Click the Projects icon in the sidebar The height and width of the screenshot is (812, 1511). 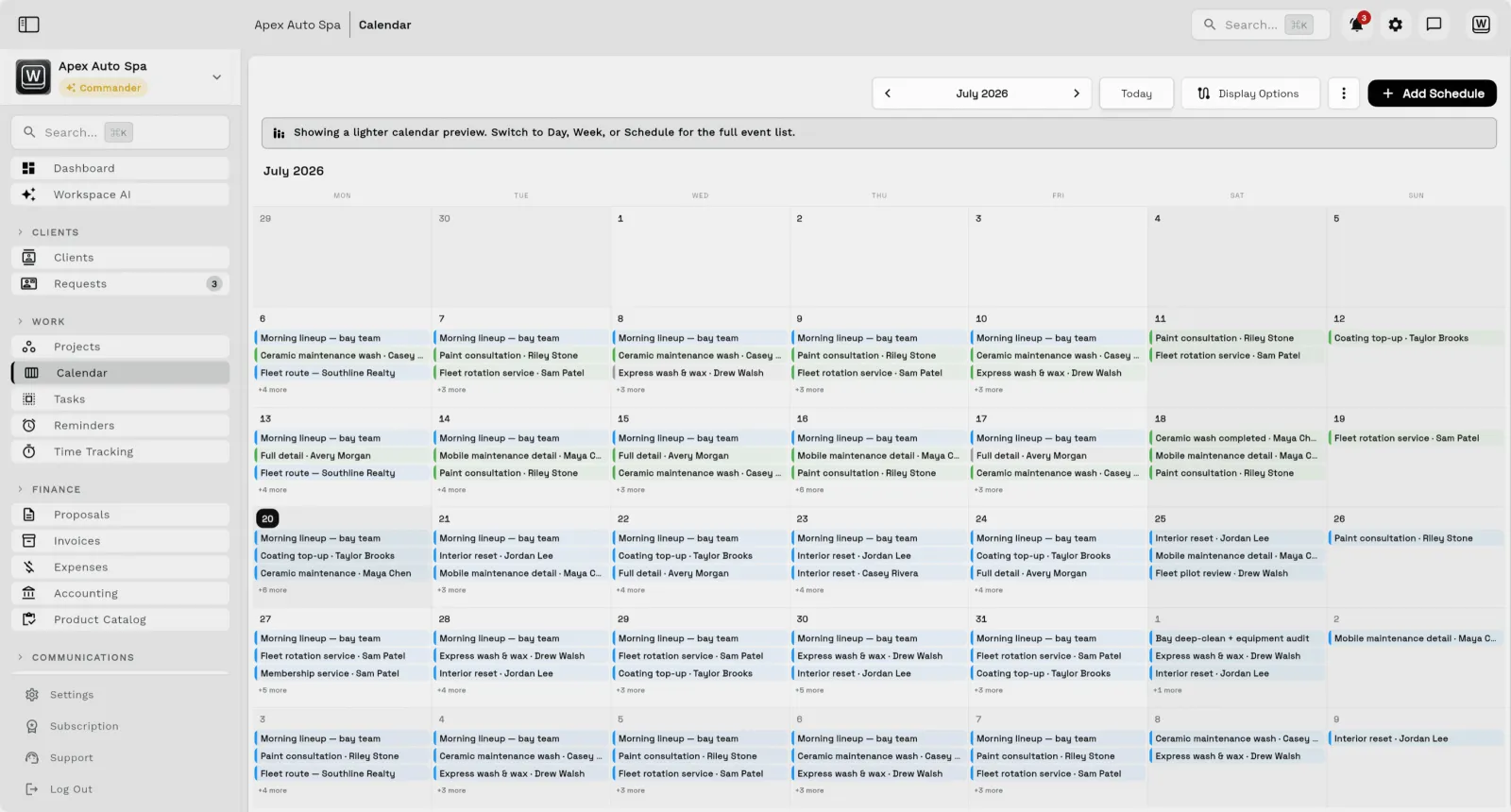[x=29, y=347]
